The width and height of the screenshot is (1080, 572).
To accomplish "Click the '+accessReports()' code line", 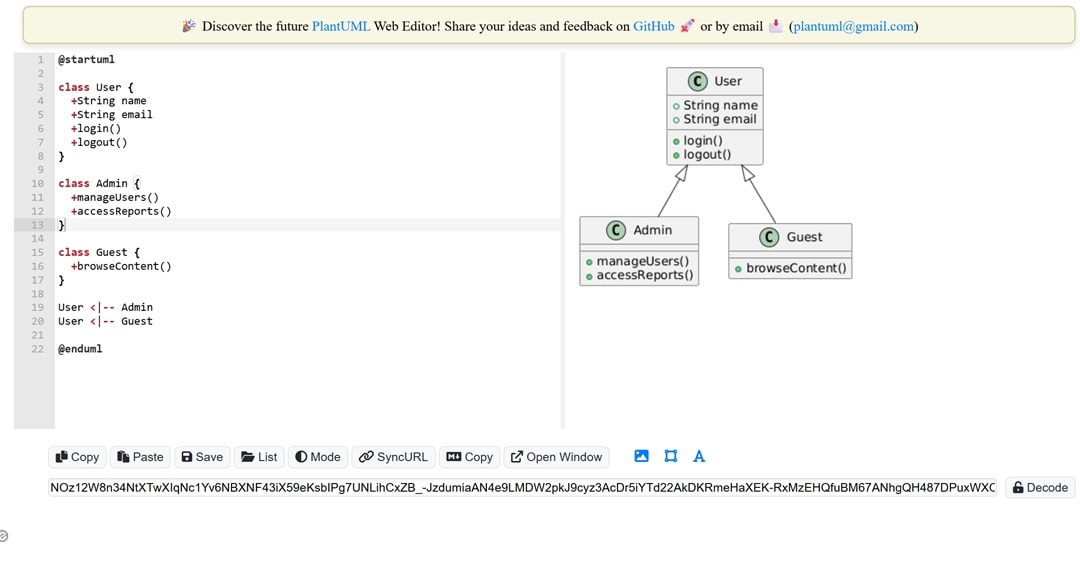I will pos(121,211).
